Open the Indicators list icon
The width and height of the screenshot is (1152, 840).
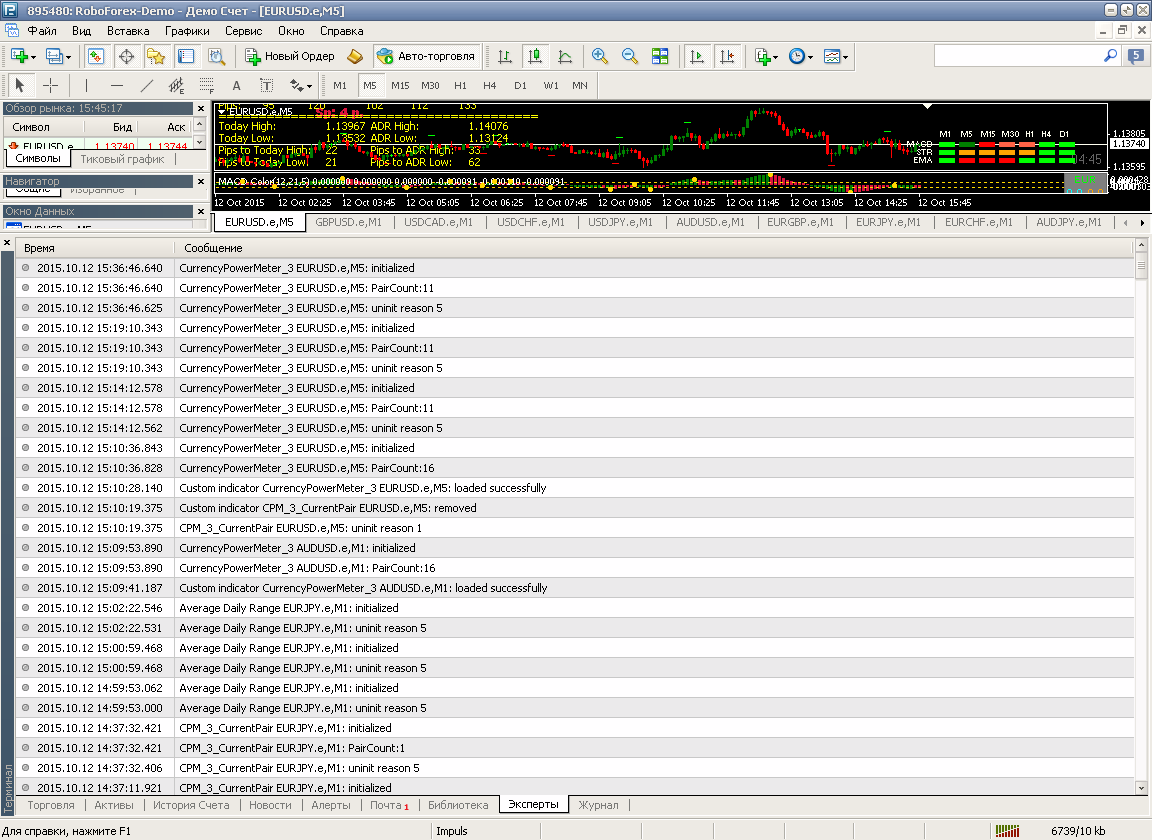(x=763, y=57)
